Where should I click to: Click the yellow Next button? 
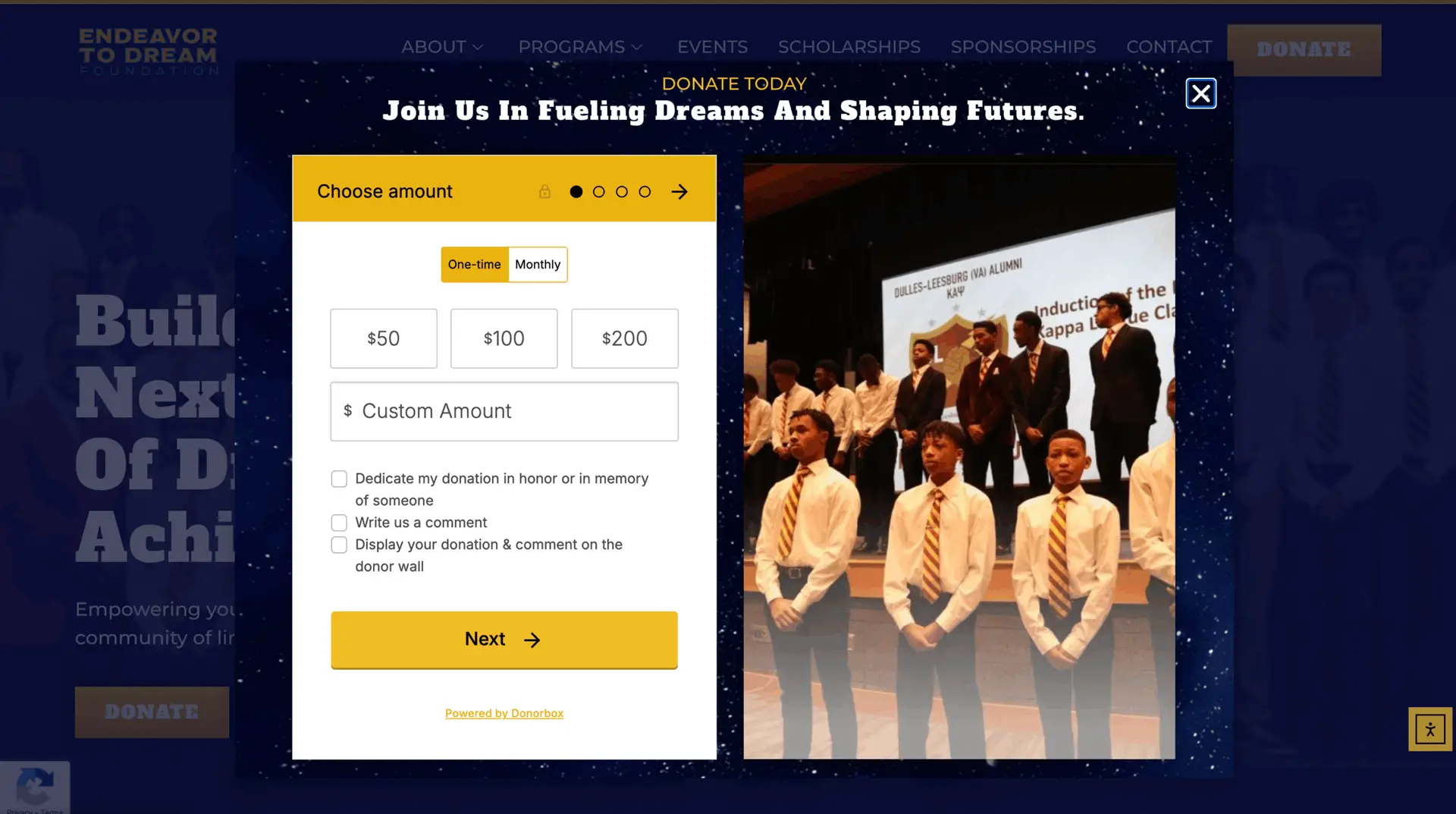point(504,640)
